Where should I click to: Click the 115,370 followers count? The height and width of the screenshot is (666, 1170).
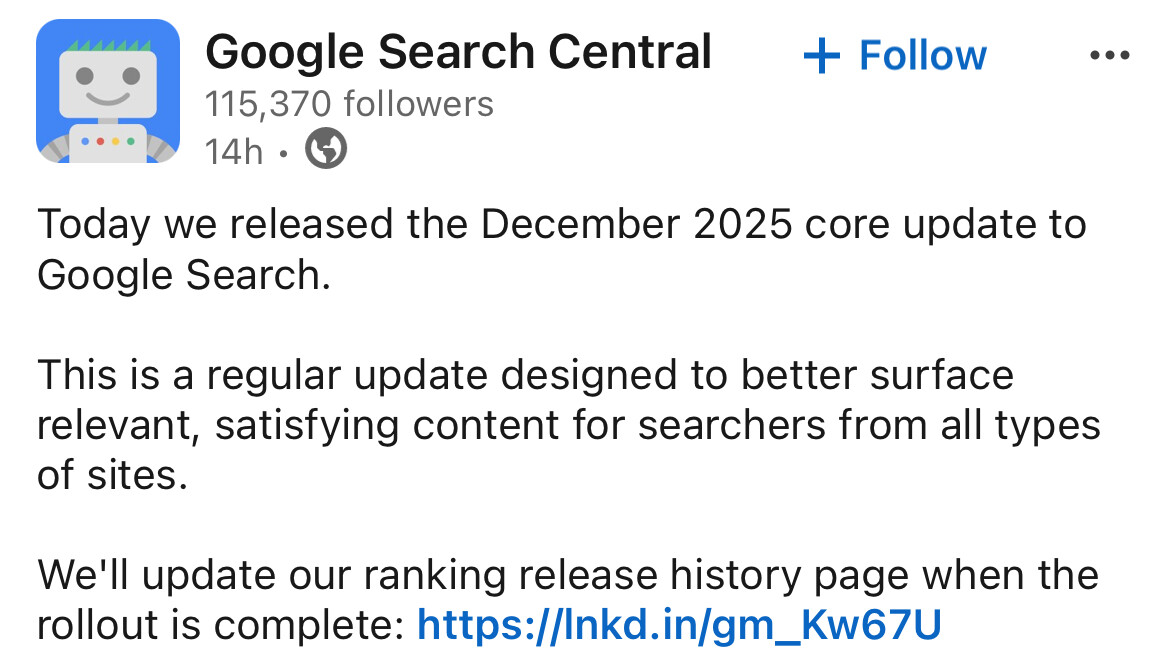(349, 104)
